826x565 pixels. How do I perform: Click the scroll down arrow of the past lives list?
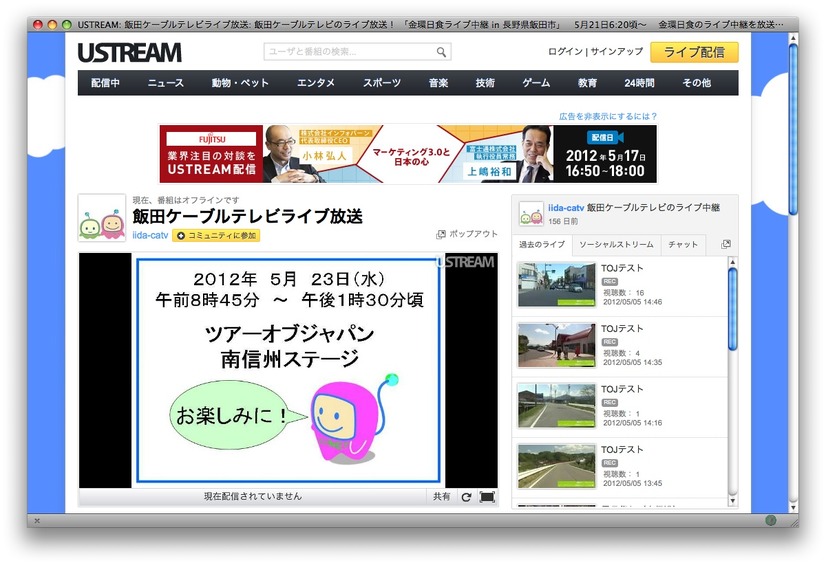[x=732, y=501]
